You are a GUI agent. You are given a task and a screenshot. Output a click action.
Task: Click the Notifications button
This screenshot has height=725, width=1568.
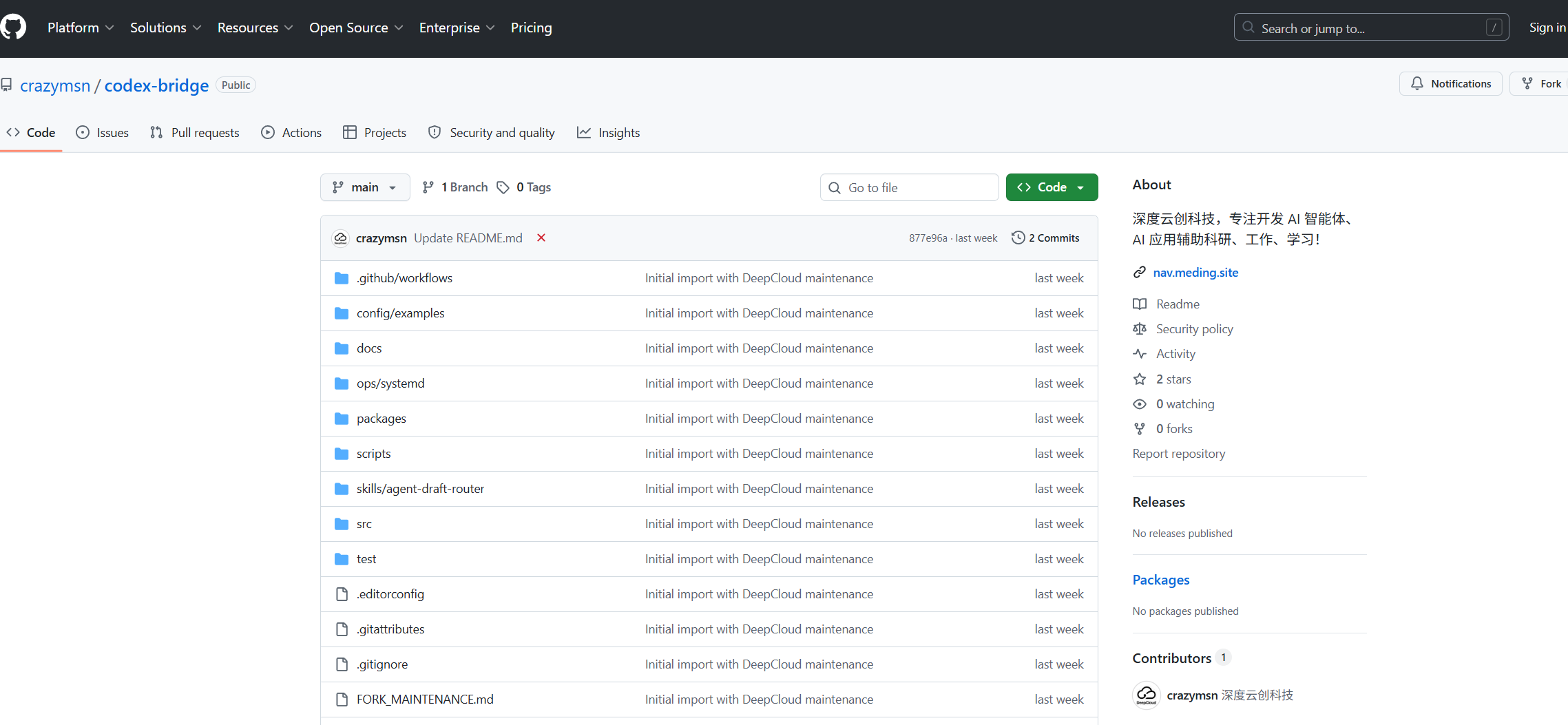pos(1451,83)
